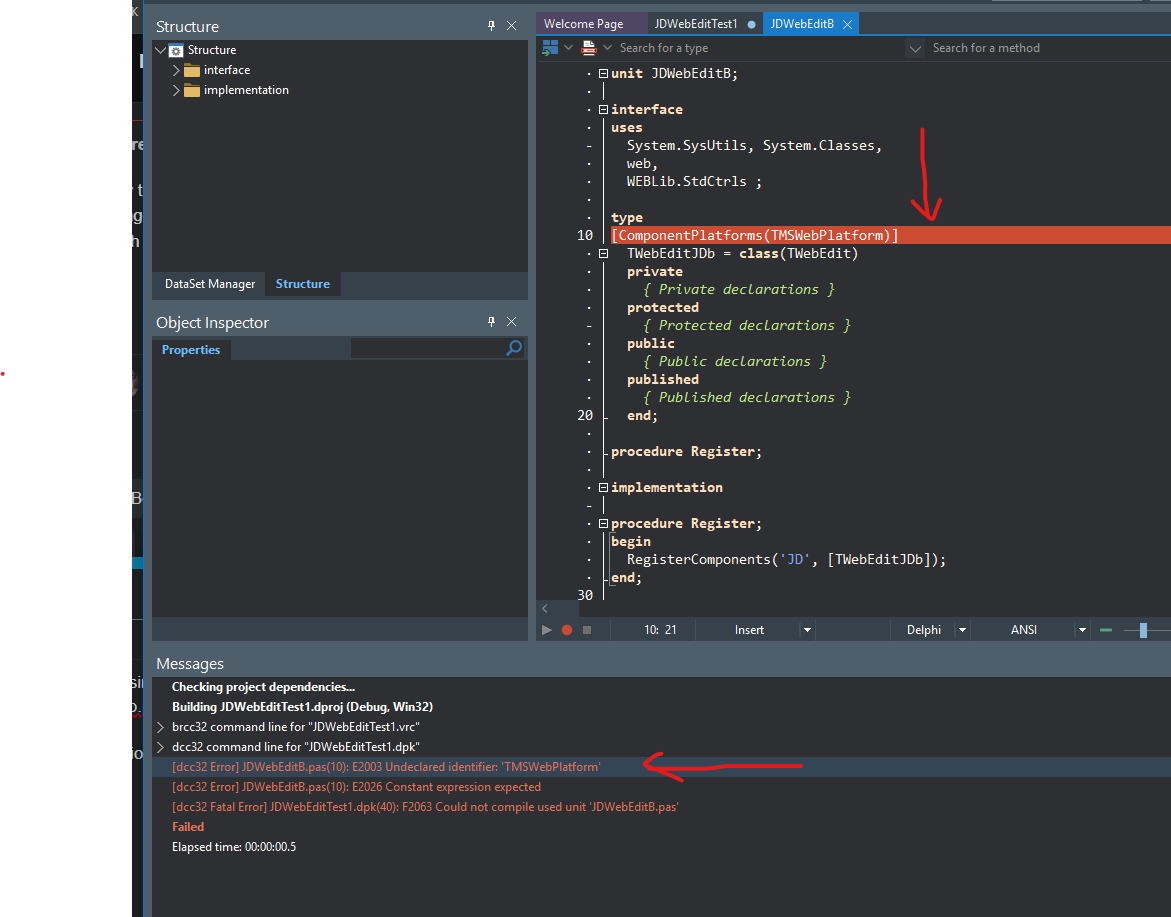The image size is (1171, 917).
Task: Click the macro stop square button
Action: tap(587, 630)
